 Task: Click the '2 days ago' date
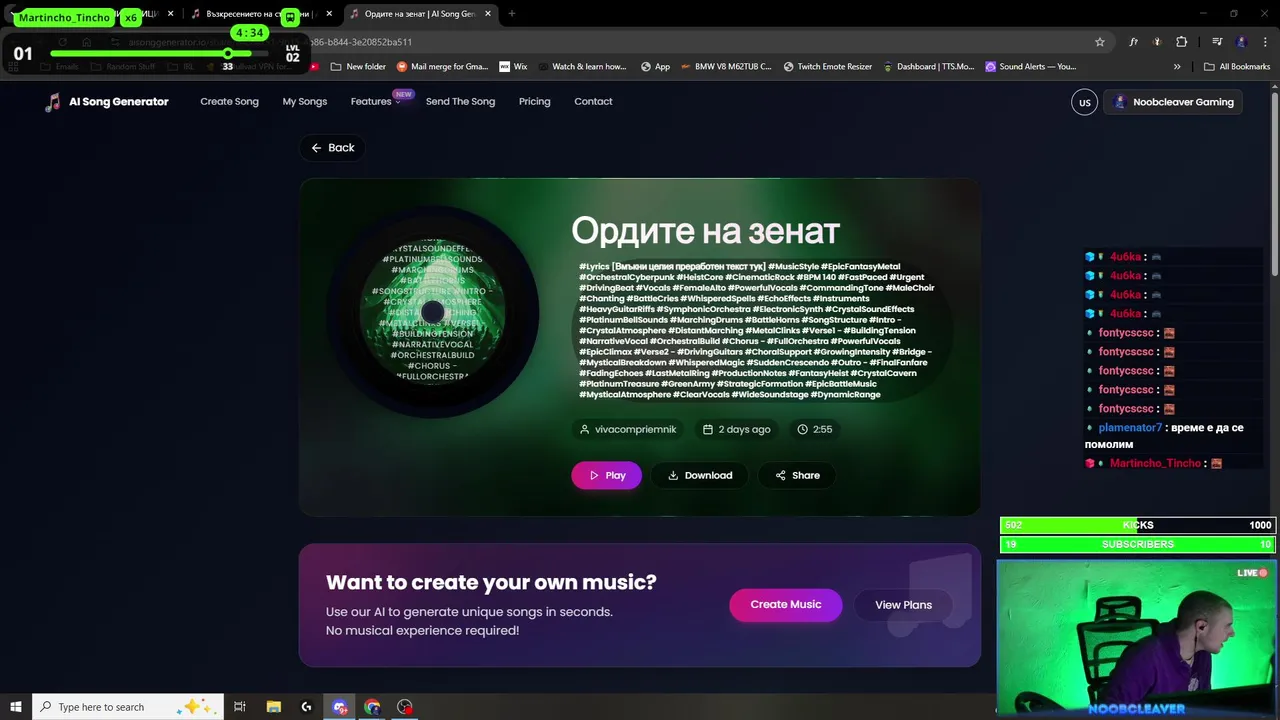pos(744,429)
